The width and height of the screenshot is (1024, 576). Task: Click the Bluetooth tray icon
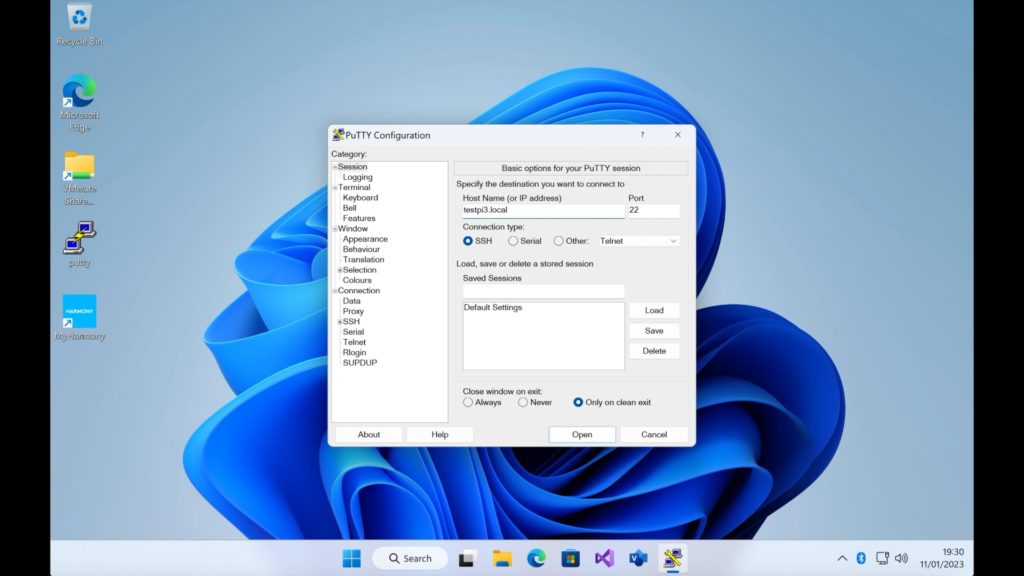(x=861, y=558)
